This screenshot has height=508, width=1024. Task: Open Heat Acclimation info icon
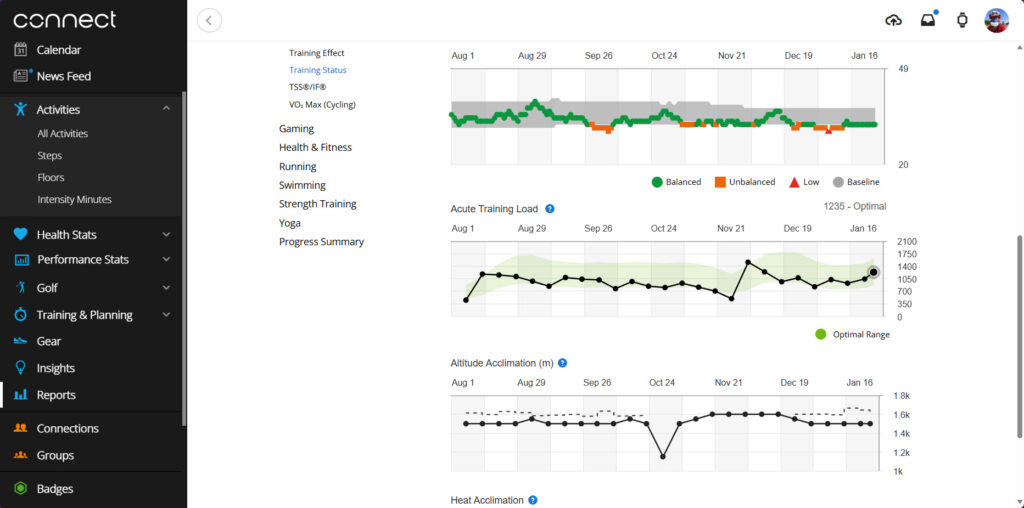coord(533,500)
